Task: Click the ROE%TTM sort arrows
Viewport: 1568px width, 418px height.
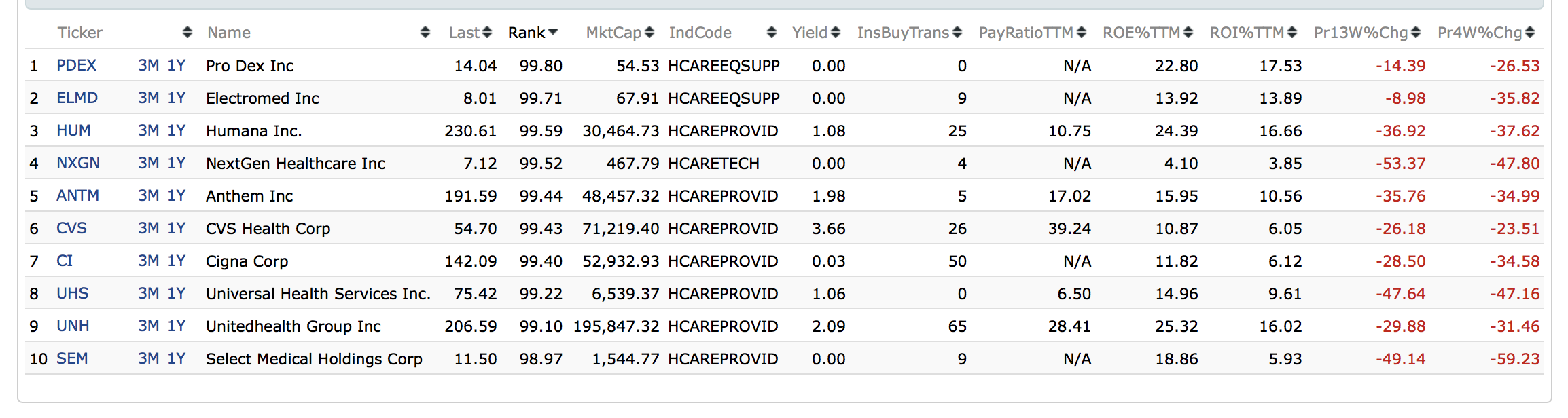Action: tap(1188, 33)
